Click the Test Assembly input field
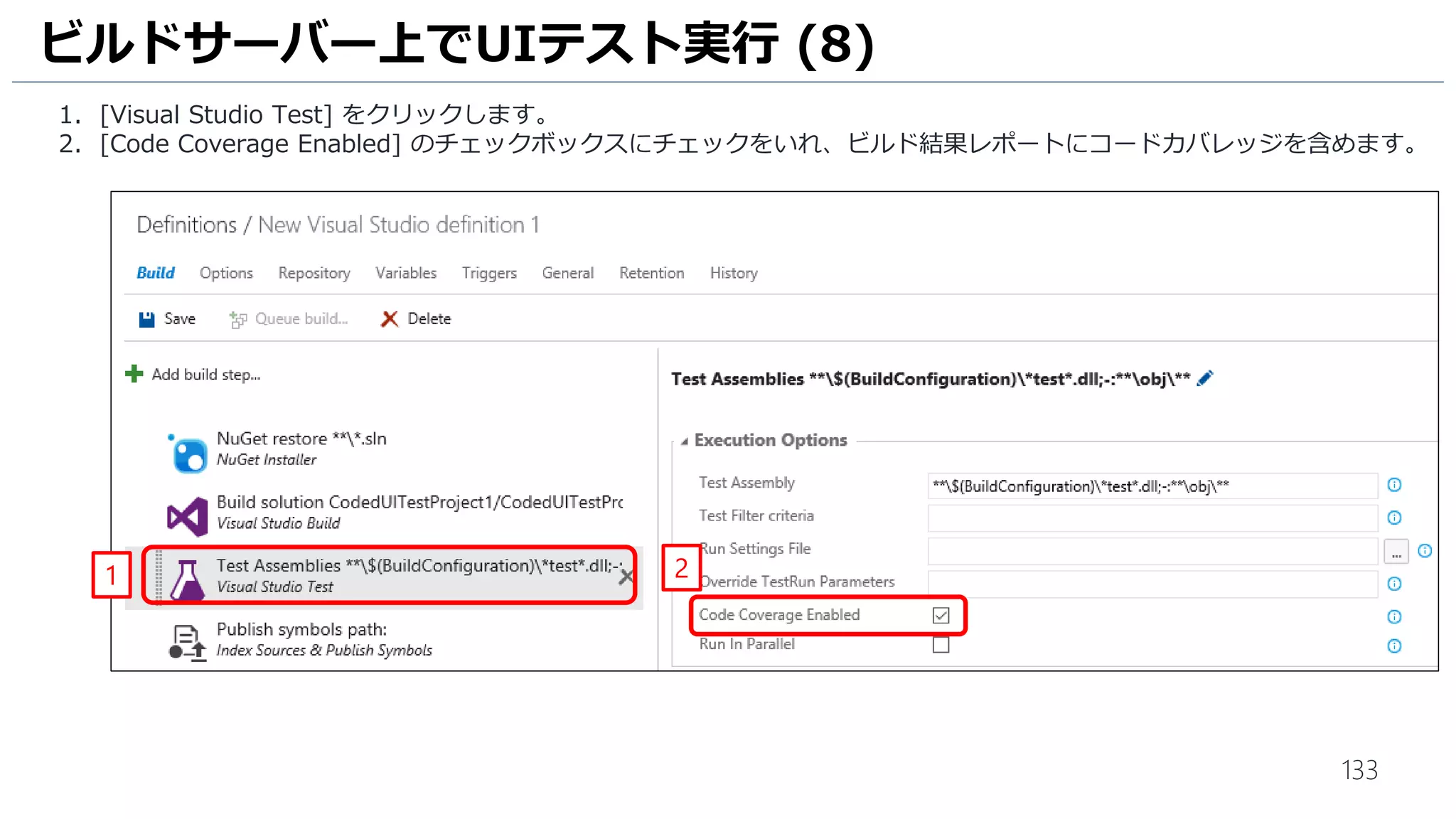Screen dimensions: 1456x819 (x=1152, y=486)
